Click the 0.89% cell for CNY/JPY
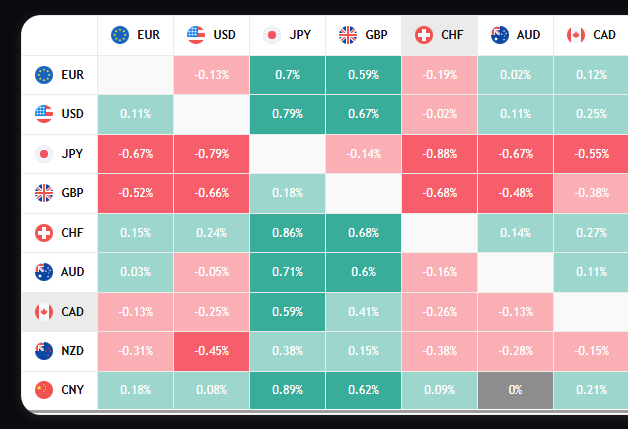 287,390
